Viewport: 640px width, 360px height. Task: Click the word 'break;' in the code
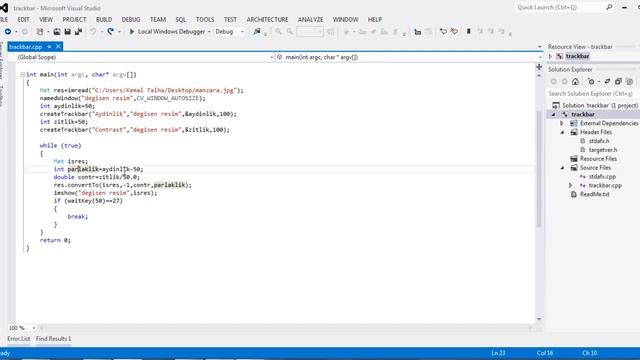click(78, 217)
